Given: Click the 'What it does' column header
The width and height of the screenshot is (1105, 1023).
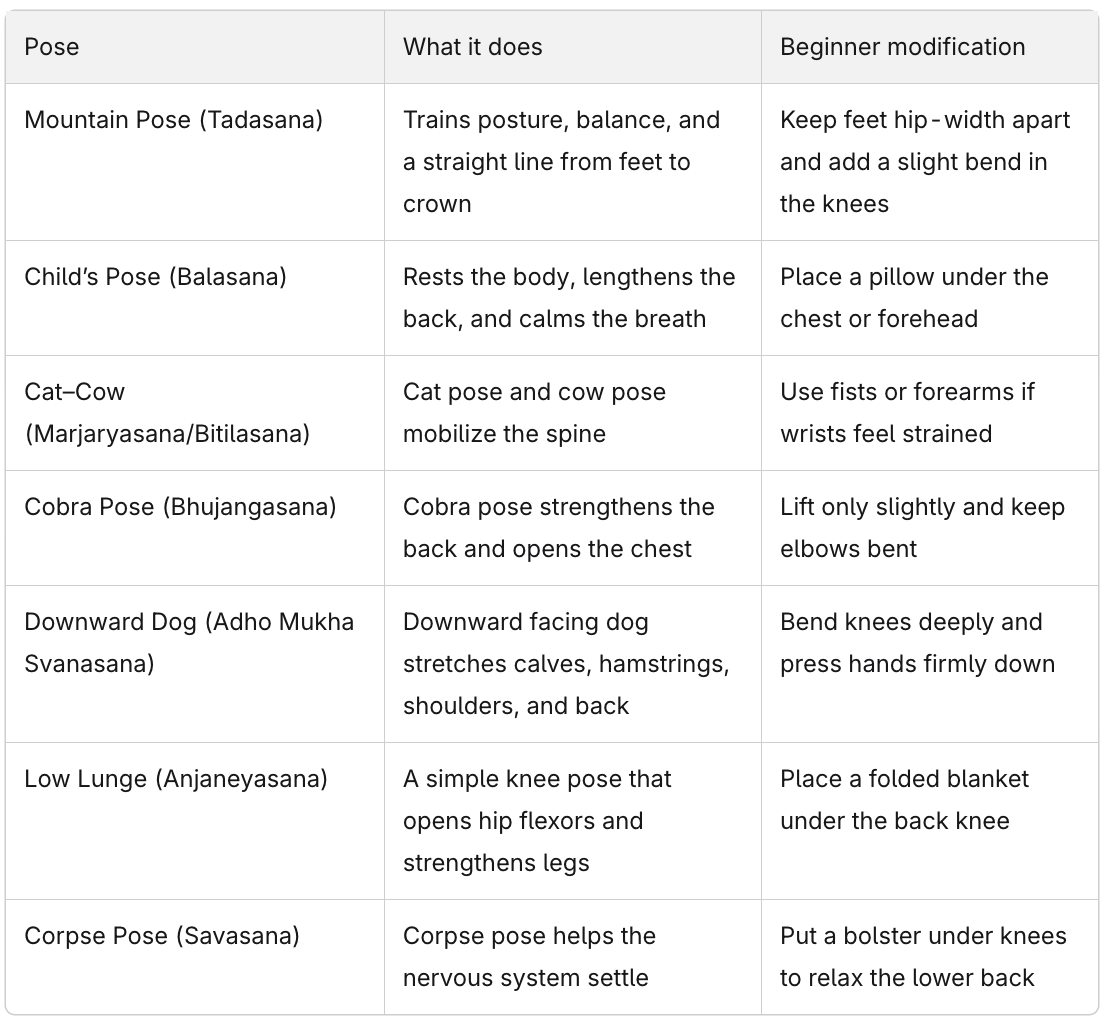Looking at the screenshot, I should tap(572, 47).
